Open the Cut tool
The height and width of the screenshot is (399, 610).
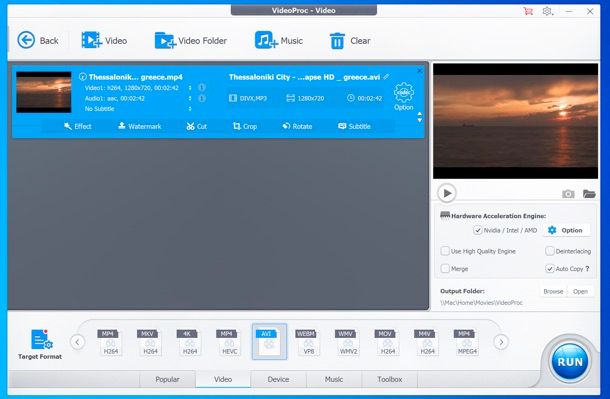pos(196,126)
